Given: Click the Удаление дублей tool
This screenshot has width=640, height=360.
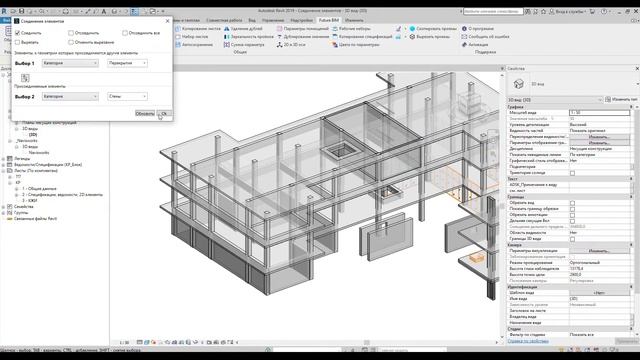Looking at the screenshot, I should click(243, 29).
